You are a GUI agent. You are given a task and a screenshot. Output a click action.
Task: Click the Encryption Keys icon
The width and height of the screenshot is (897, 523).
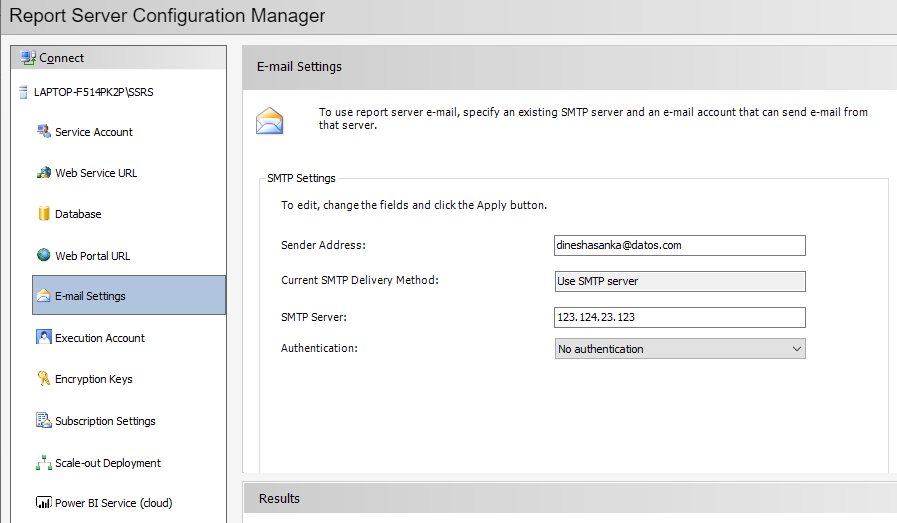pyautogui.click(x=44, y=379)
